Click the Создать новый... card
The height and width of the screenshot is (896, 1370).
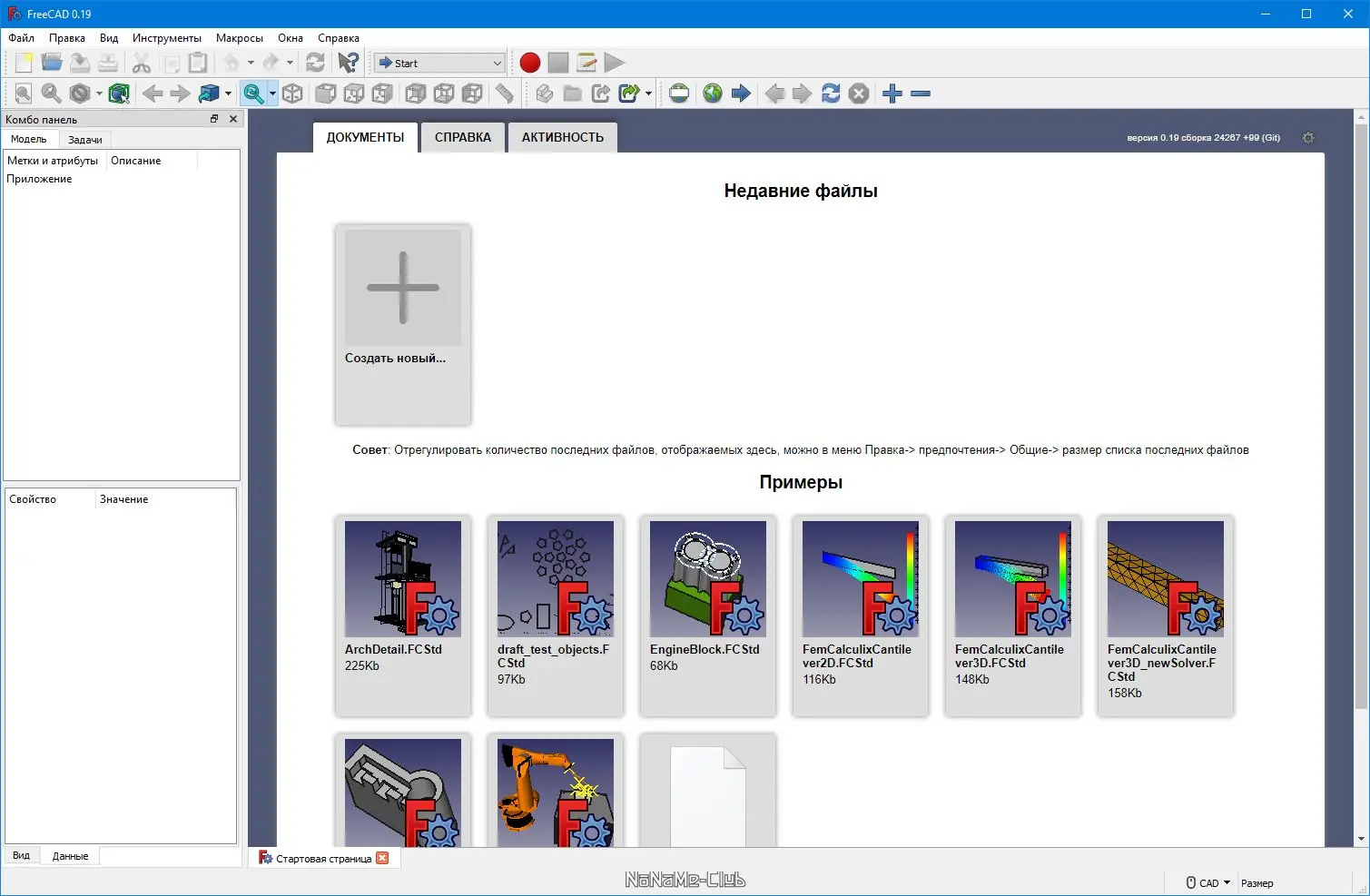(x=403, y=325)
